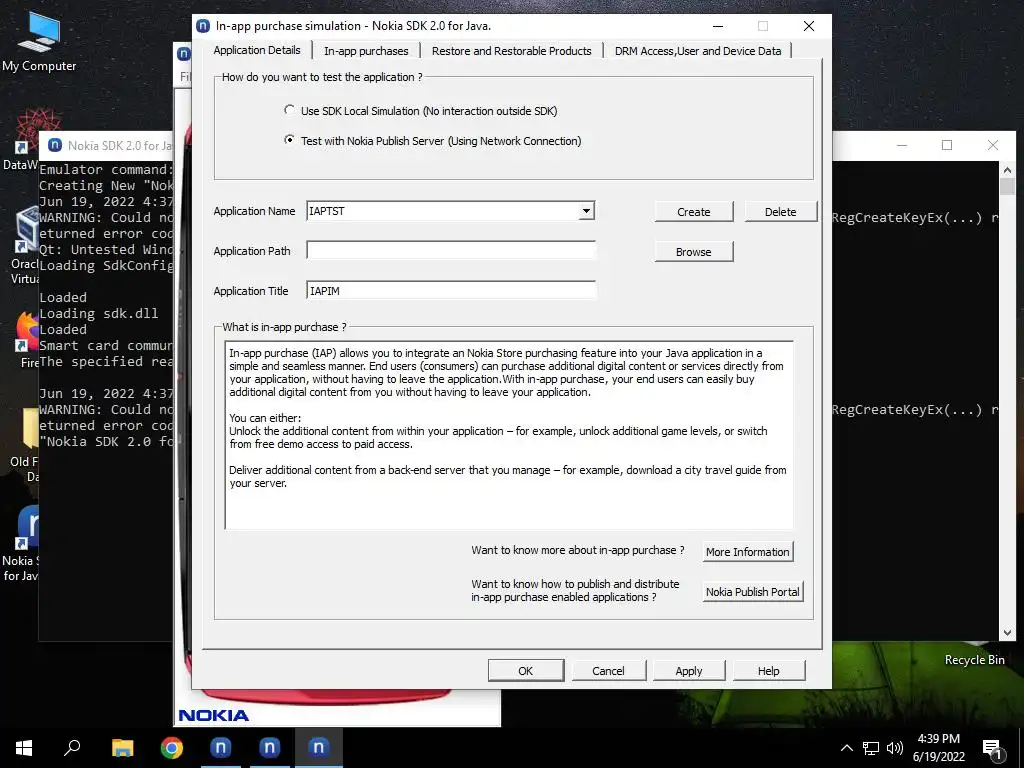Image resolution: width=1024 pixels, height=768 pixels.
Task: Select the Firefox desktop shortcut
Action: point(27,338)
